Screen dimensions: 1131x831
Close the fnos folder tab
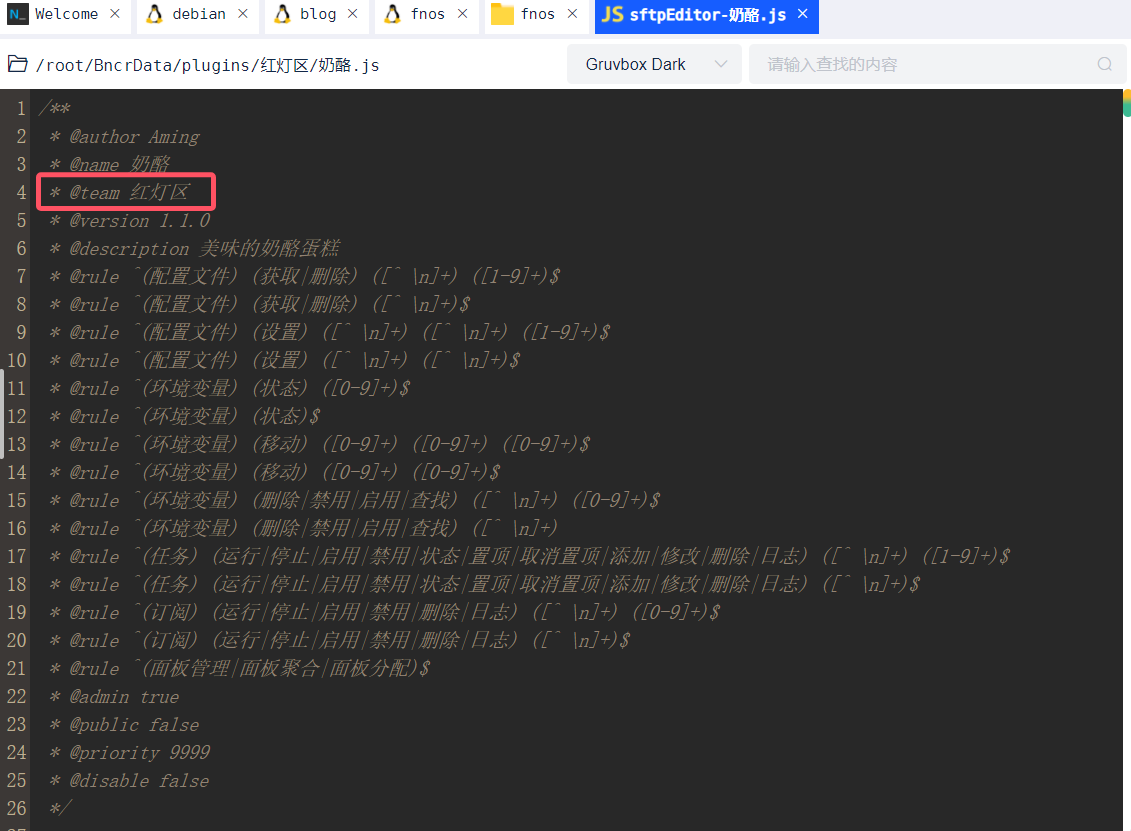(572, 14)
